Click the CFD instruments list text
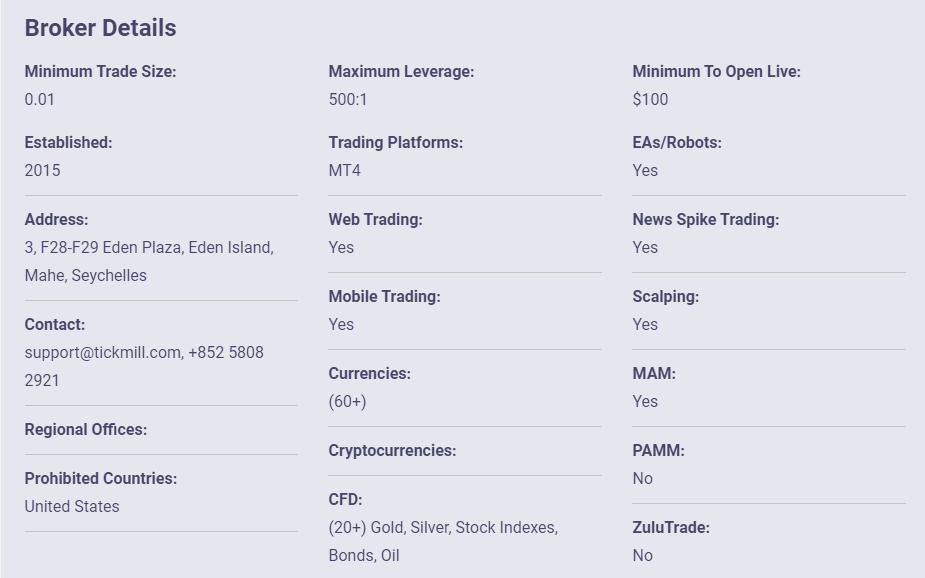The height and width of the screenshot is (578, 925). (443, 541)
